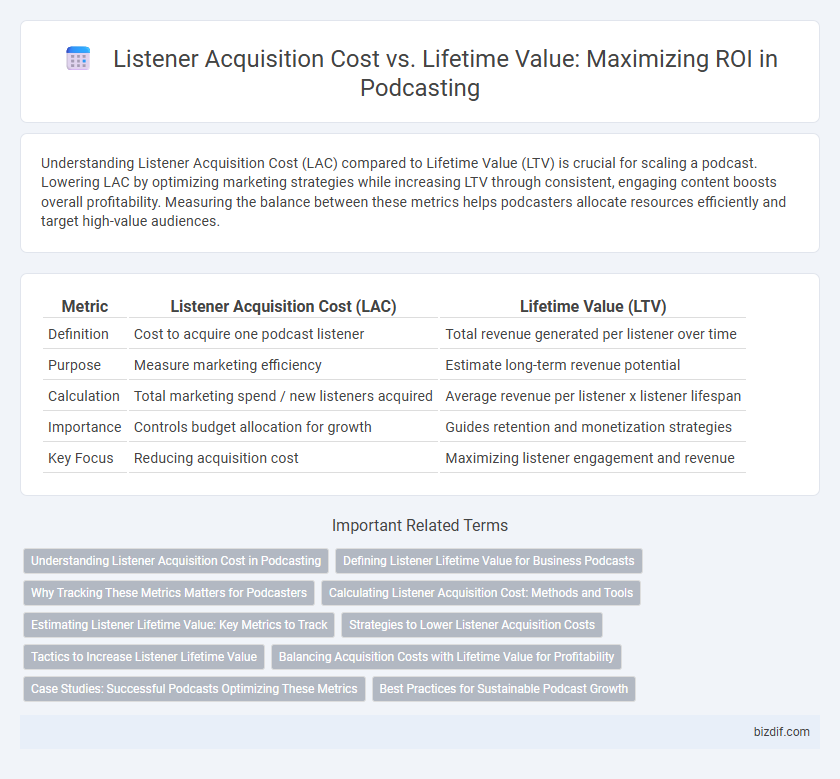The image size is (840, 779).
Task: Select the 'Importance' row label
Action: [x=85, y=428]
